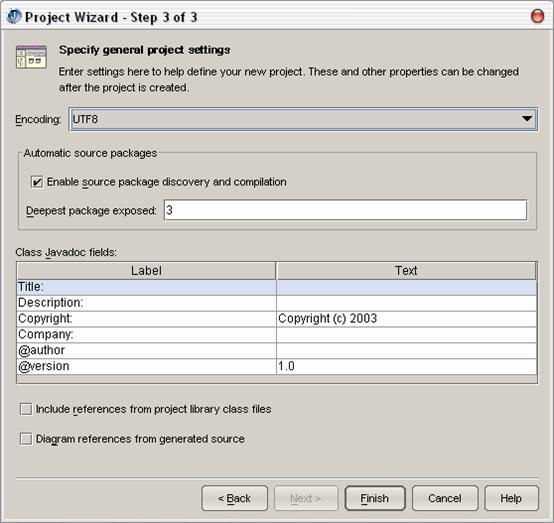Click the Deepest package exposed field
554x523 pixels.
[345, 210]
